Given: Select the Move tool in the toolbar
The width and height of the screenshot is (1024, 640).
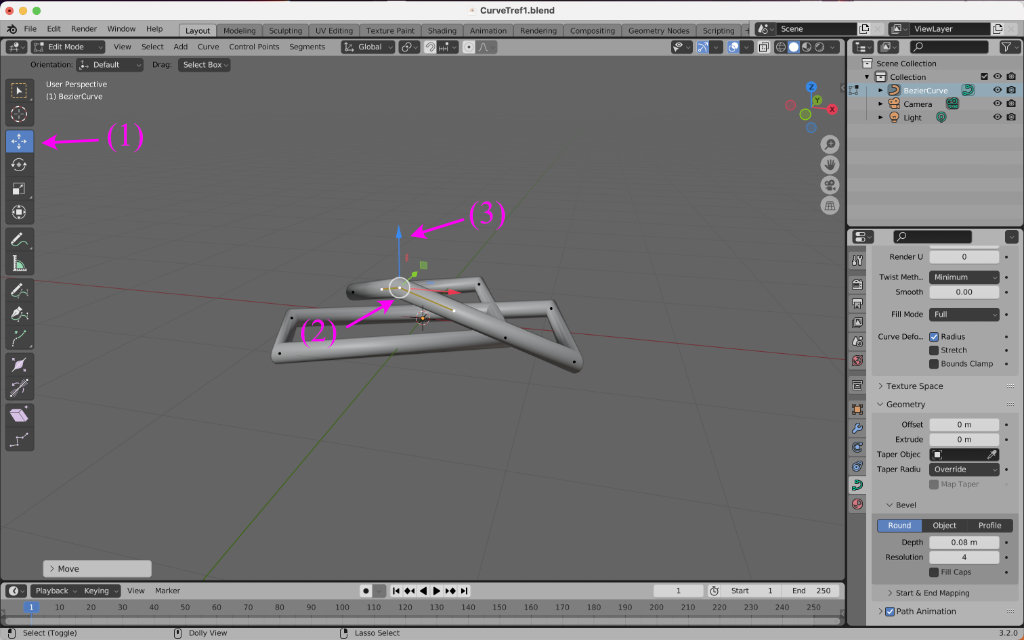Looking at the screenshot, I should pyautogui.click(x=19, y=141).
